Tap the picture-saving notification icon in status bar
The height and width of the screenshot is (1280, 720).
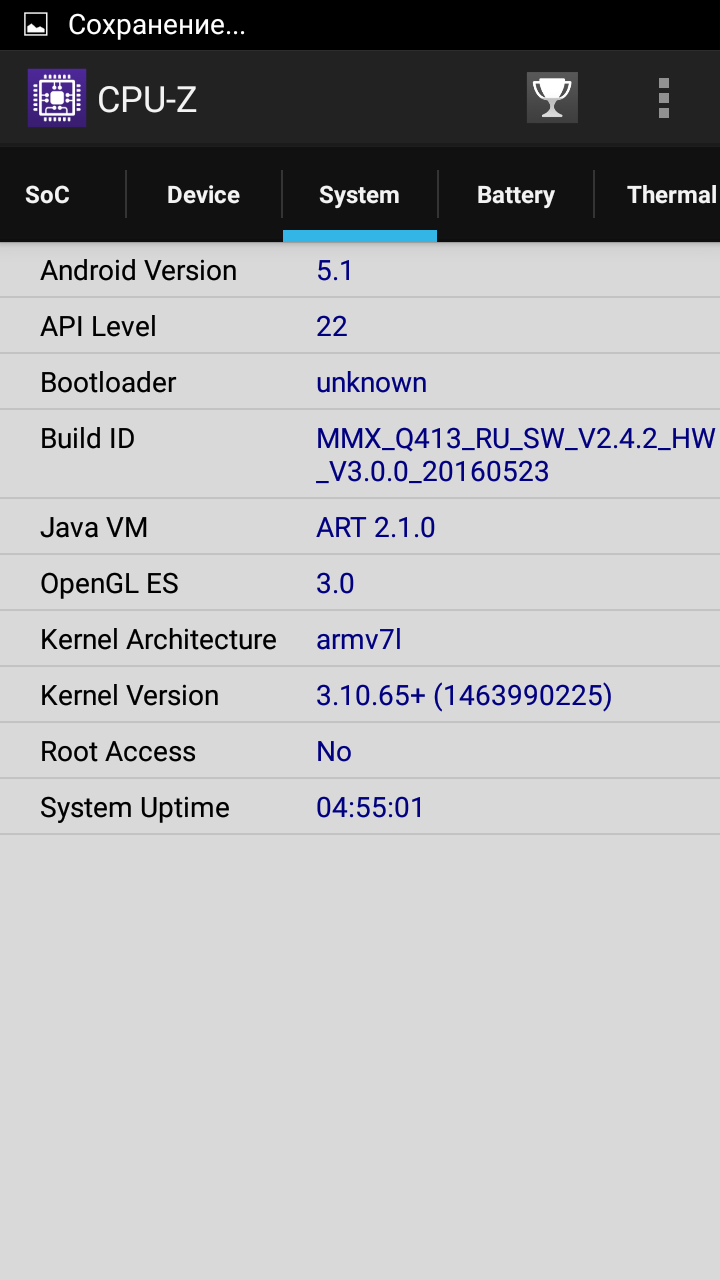[x=36, y=25]
